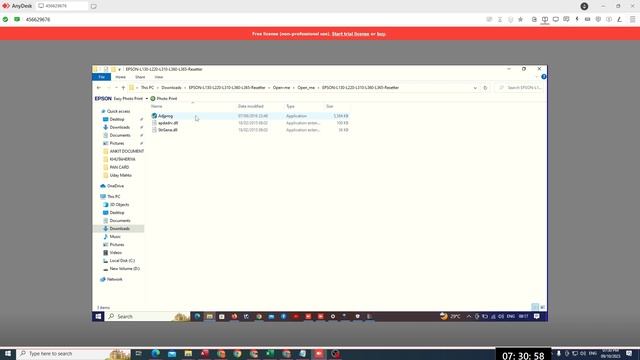Open the ANKIT DOCUMENT folder

124,151
